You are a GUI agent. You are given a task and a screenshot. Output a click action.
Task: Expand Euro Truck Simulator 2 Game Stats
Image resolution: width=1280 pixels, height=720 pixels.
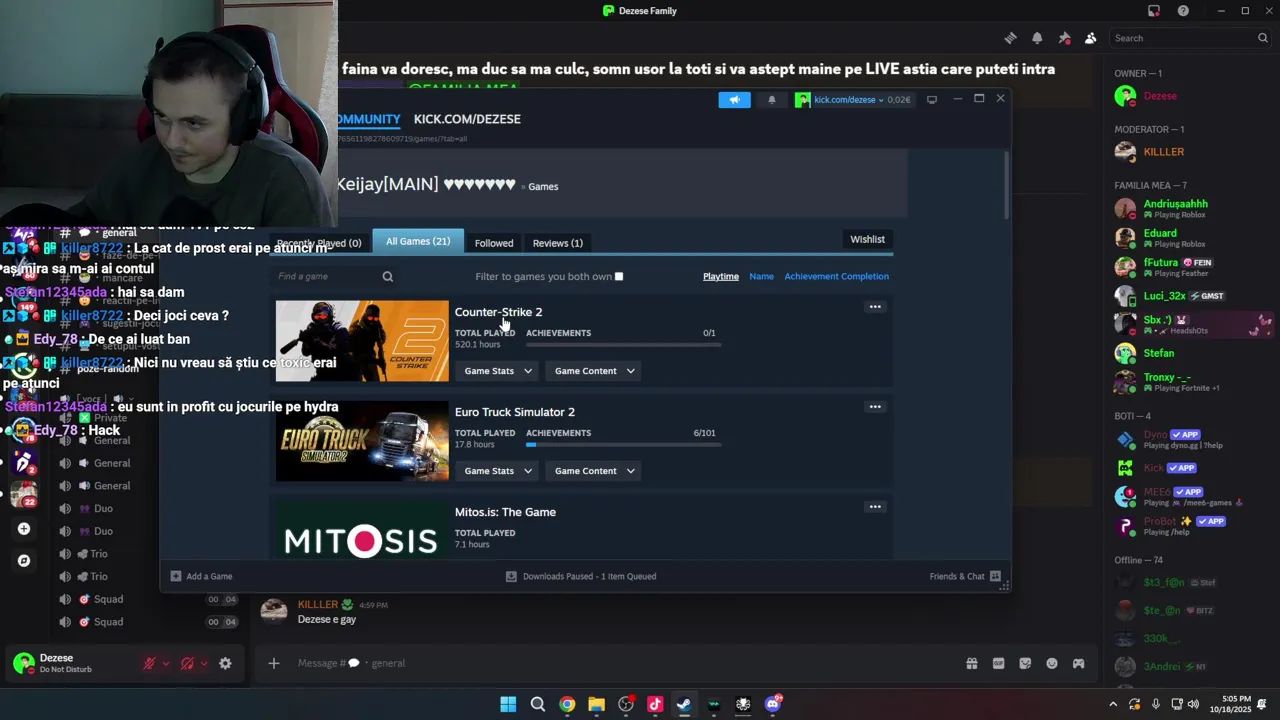(498, 471)
